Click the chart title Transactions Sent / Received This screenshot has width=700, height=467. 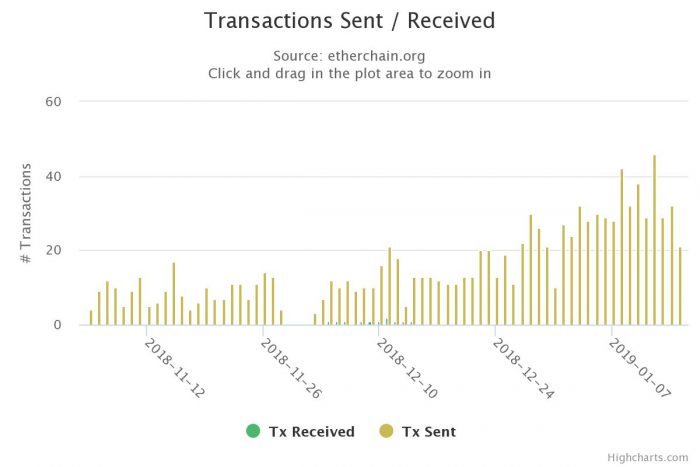[x=350, y=21]
